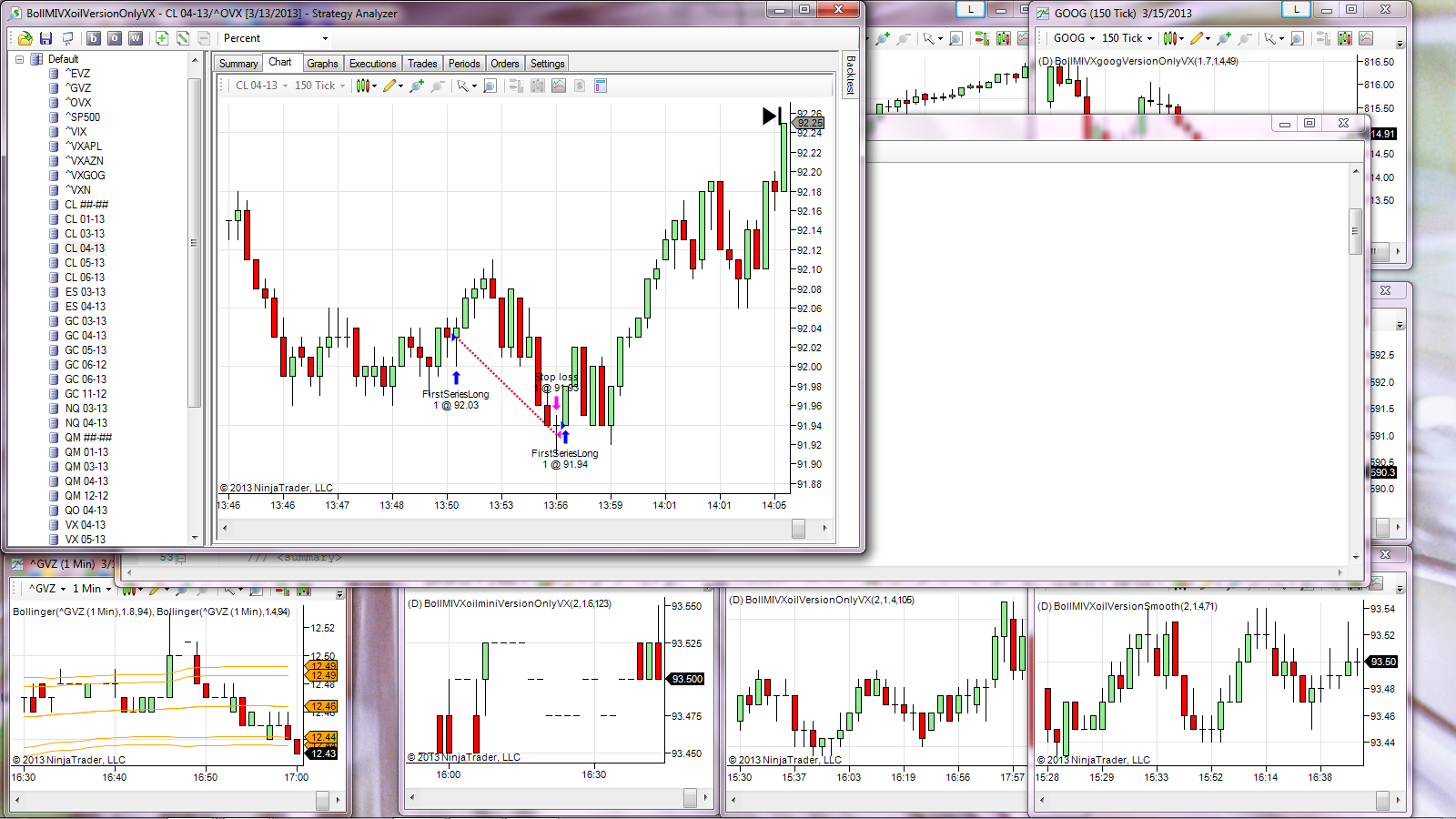Open the 1 Min interval dropdown in ^GVZ window
The image size is (1456, 819).
[92, 589]
